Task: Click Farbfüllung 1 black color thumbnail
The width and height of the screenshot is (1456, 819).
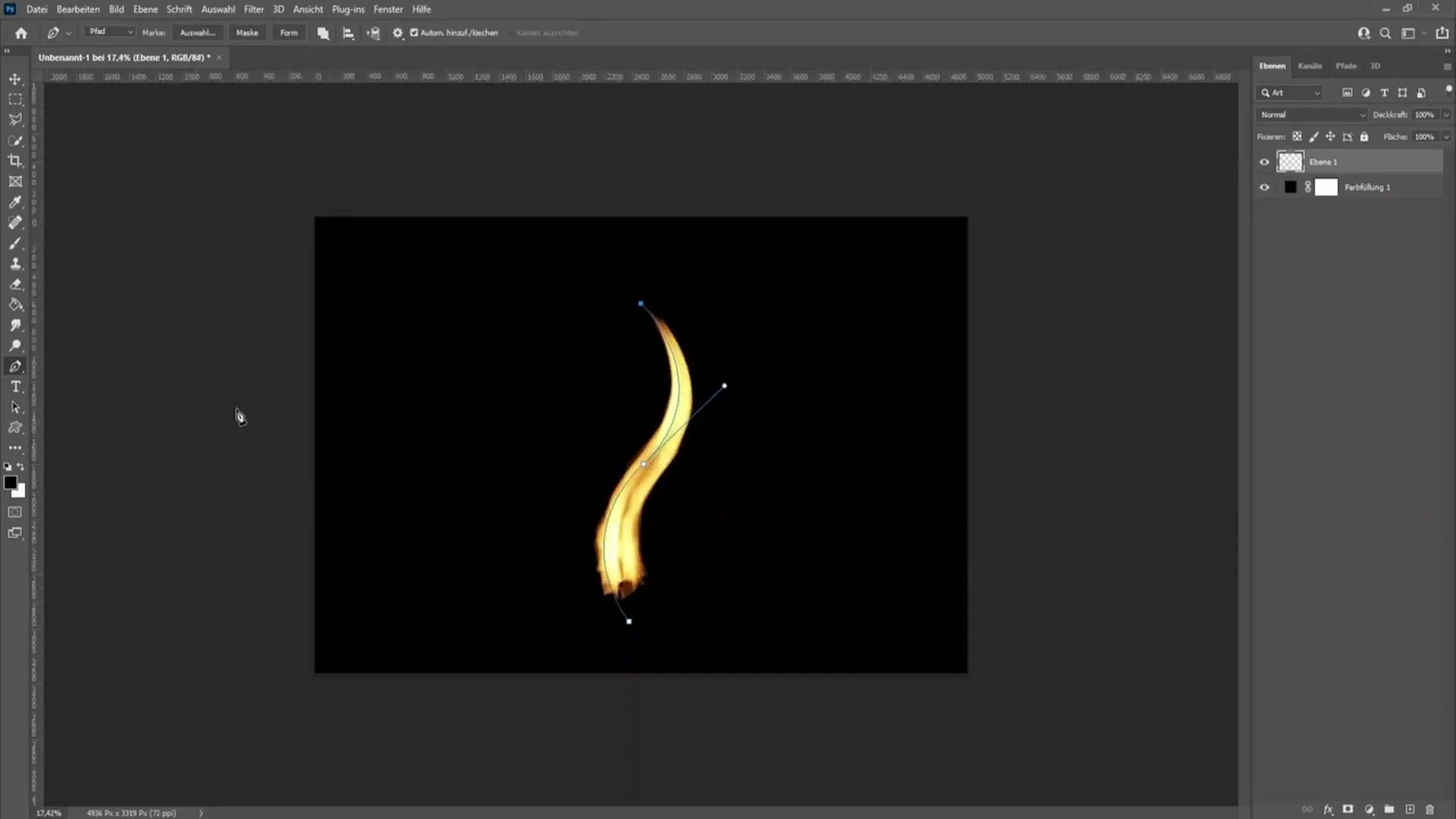Action: 1290,187
